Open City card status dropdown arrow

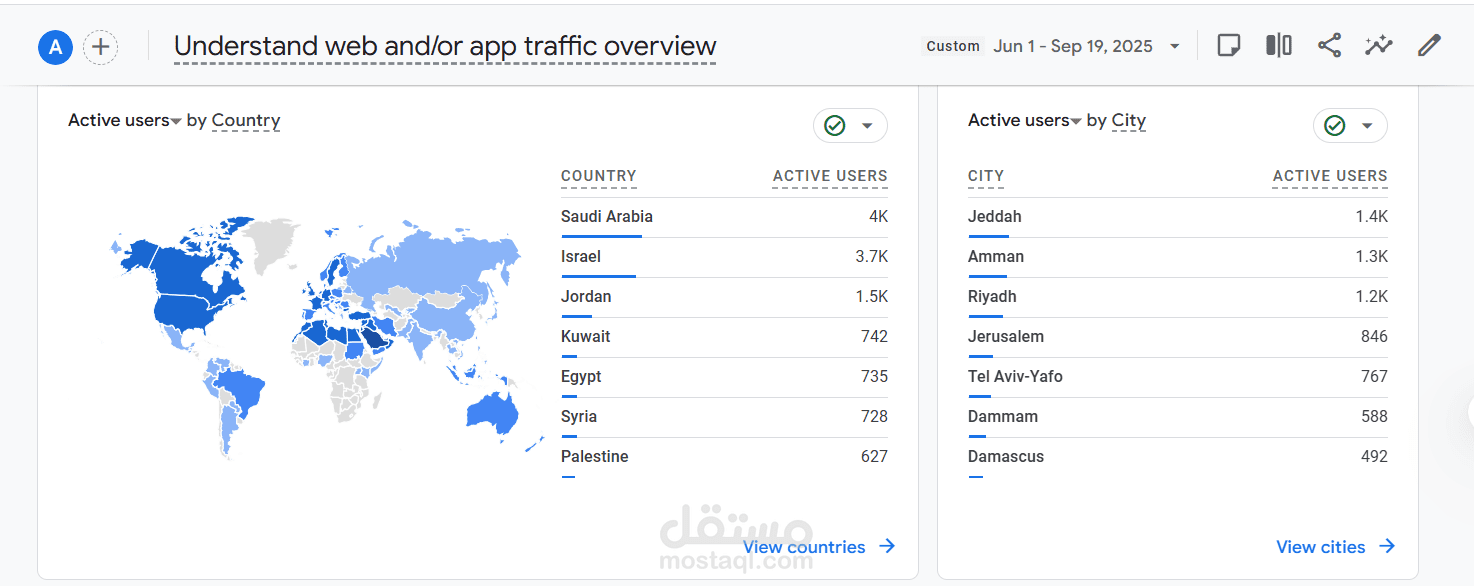point(1367,126)
